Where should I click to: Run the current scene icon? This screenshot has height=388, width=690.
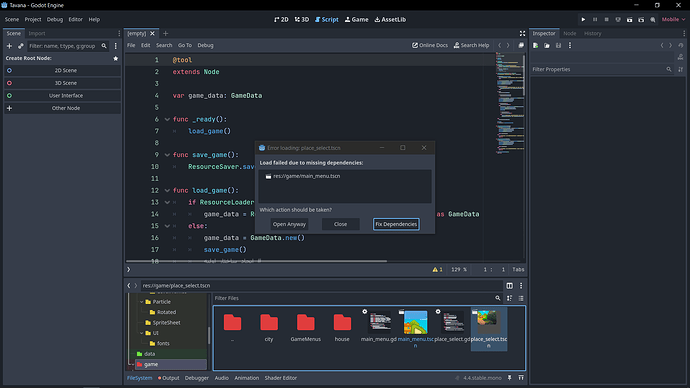pyautogui.click(x=630, y=19)
